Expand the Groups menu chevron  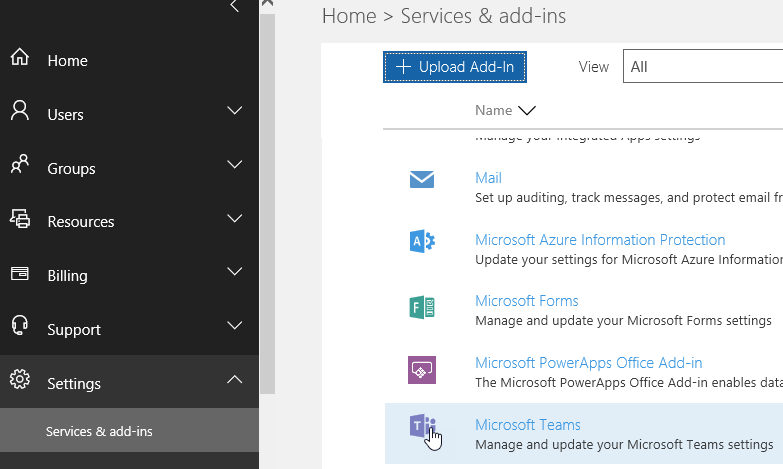234,165
